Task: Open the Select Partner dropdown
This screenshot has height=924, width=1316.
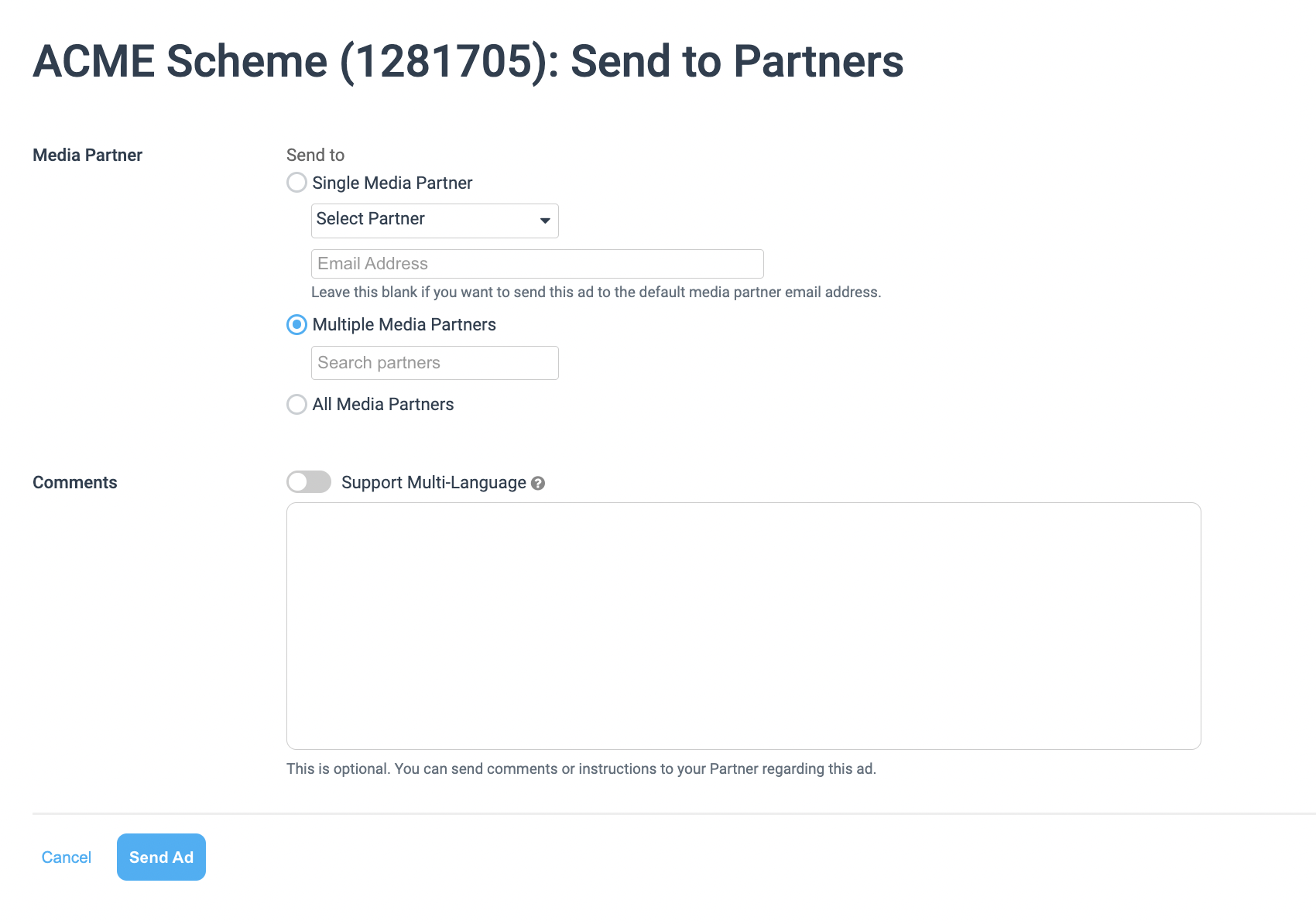Action: (x=435, y=221)
